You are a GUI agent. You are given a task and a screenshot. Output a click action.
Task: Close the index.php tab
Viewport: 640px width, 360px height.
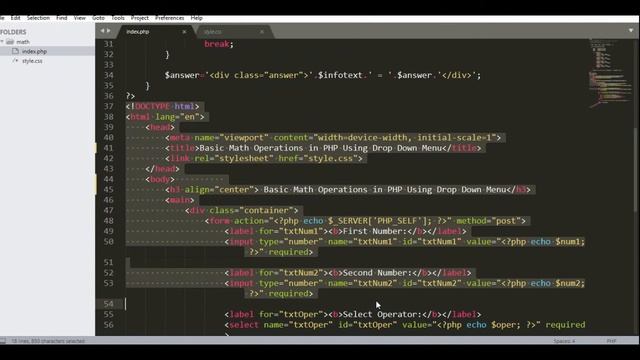coord(184,31)
